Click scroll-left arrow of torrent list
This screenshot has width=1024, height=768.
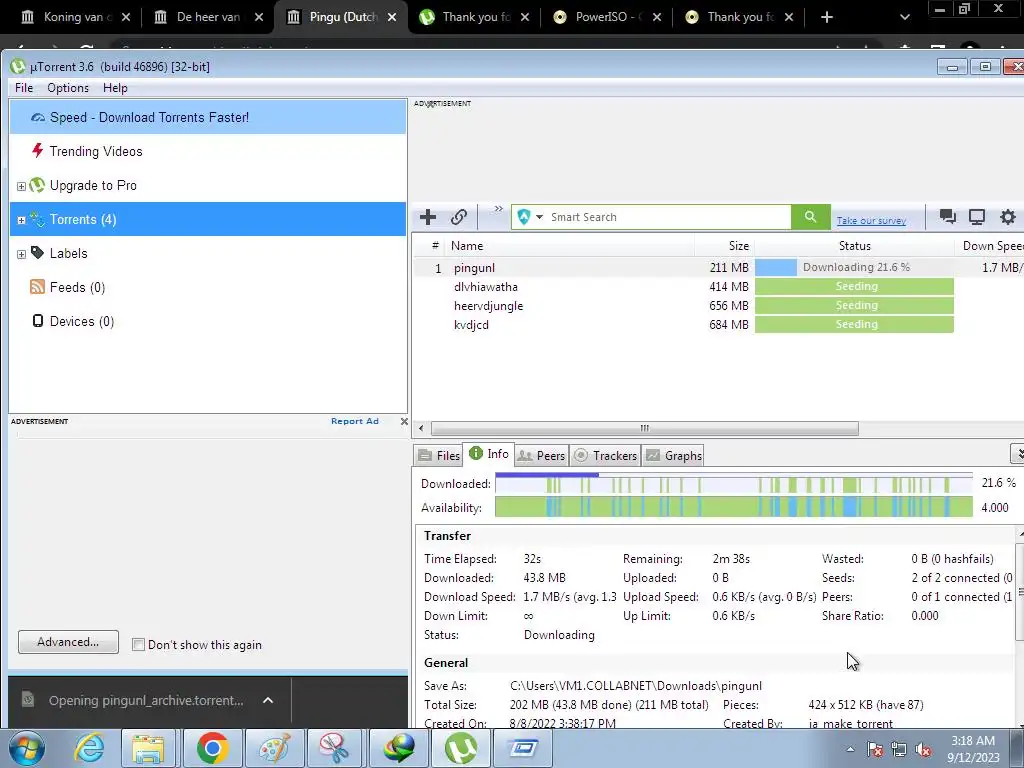pos(421,428)
